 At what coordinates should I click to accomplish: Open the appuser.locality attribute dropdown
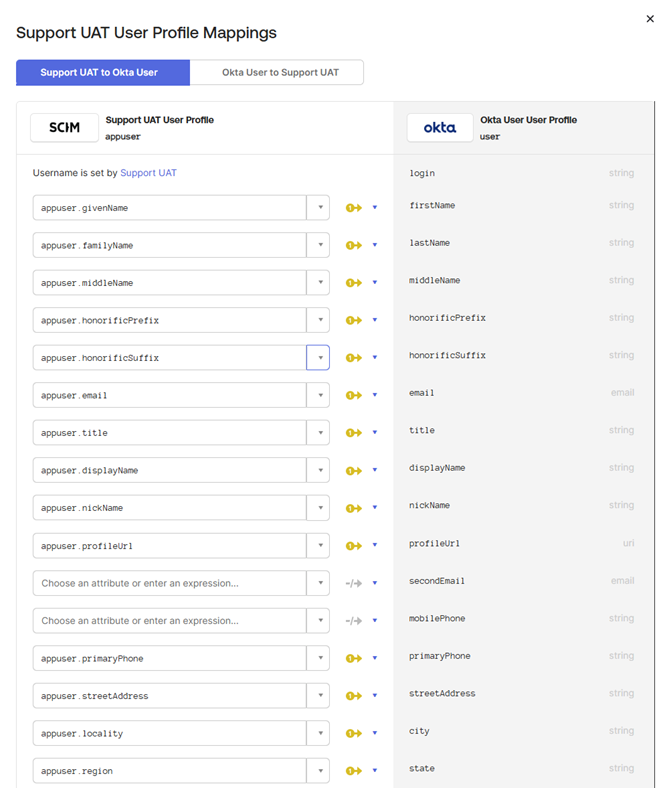pyautogui.click(x=318, y=734)
